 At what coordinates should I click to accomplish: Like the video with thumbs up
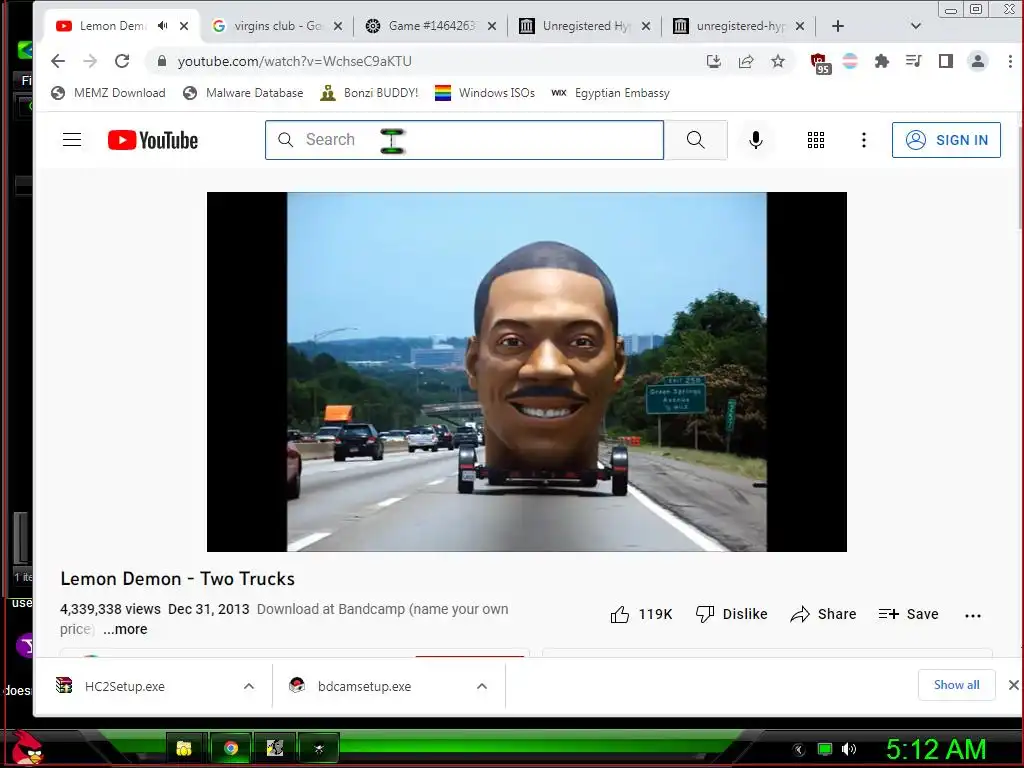point(641,614)
